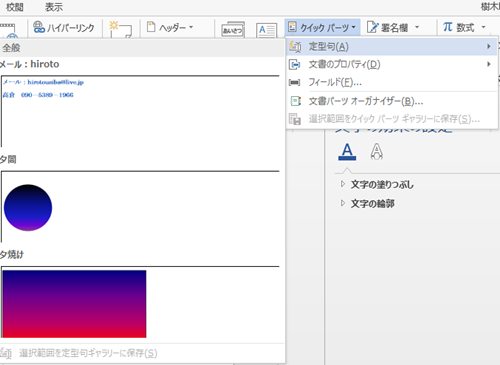
Task: Select the outlined A text effects icon
Action: pyautogui.click(x=377, y=152)
